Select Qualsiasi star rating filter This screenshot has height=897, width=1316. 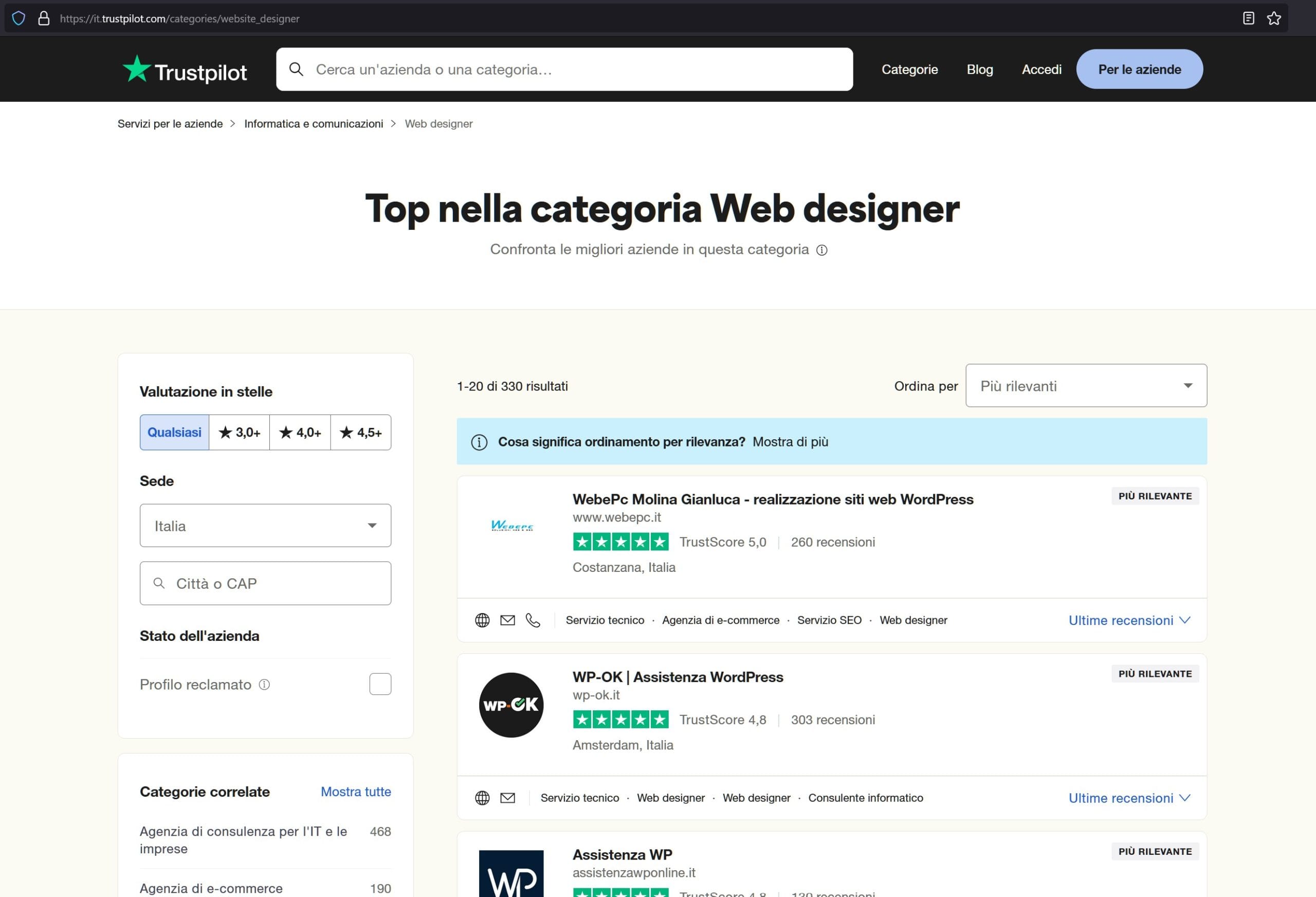click(x=174, y=433)
